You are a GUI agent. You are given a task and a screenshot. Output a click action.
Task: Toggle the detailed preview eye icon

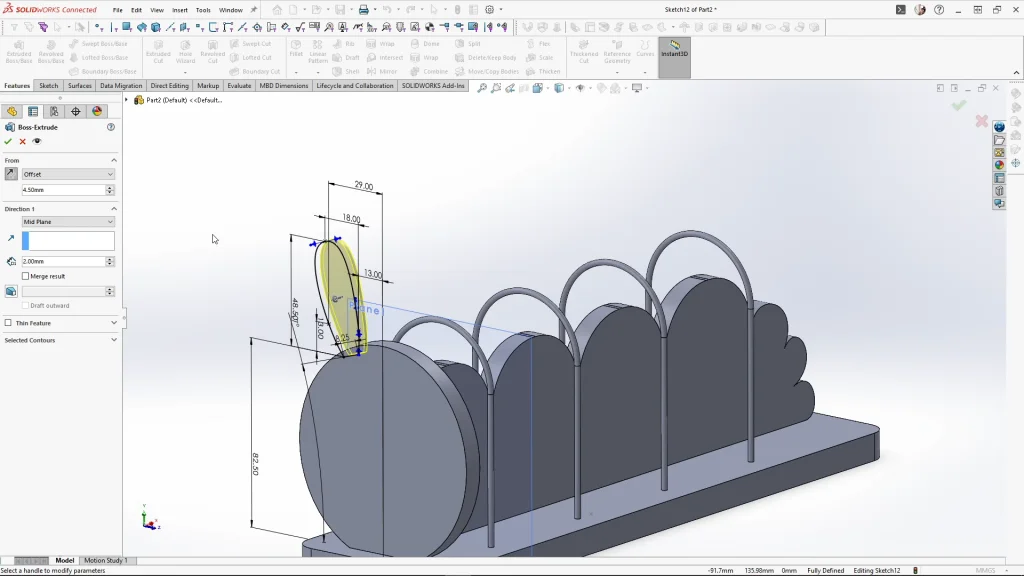coord(37,141)
